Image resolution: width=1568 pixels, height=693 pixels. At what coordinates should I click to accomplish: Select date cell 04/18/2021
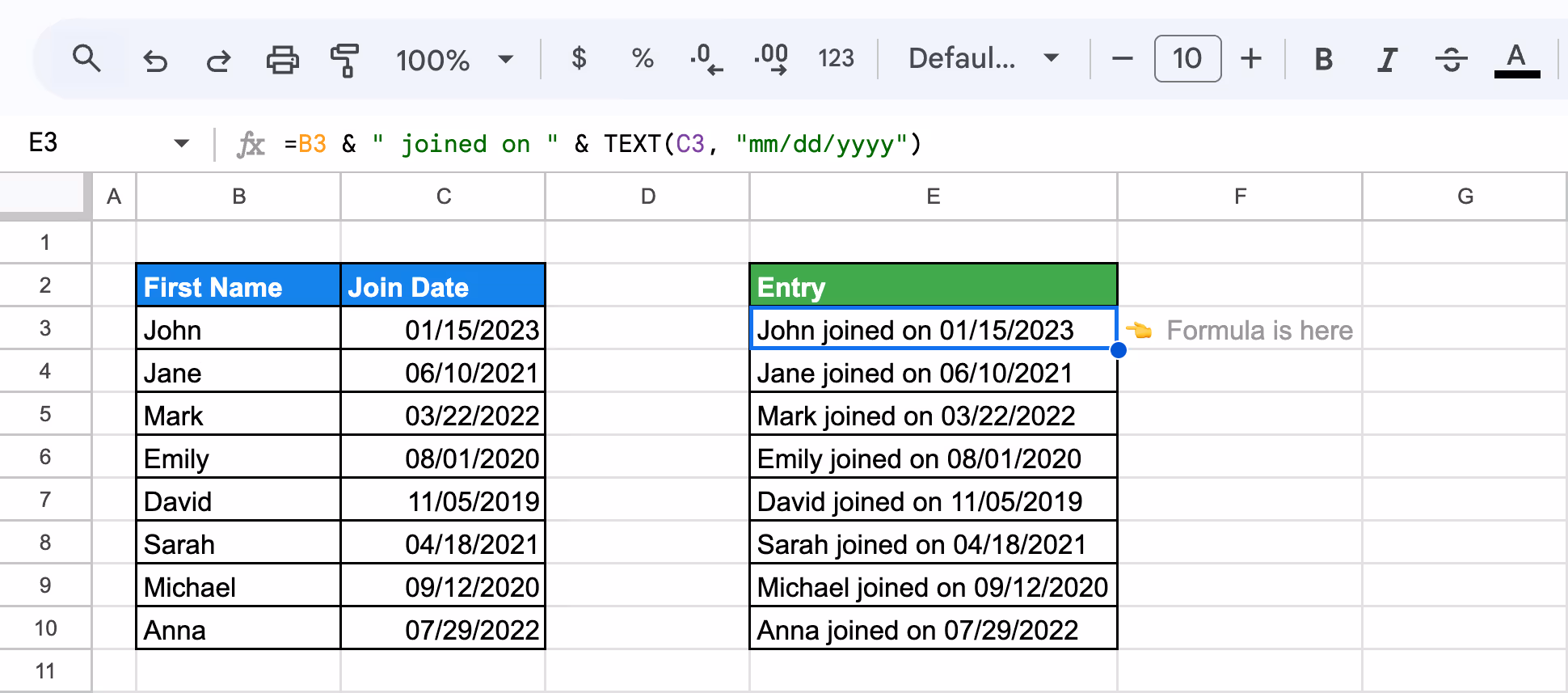[x=443, y=543]
